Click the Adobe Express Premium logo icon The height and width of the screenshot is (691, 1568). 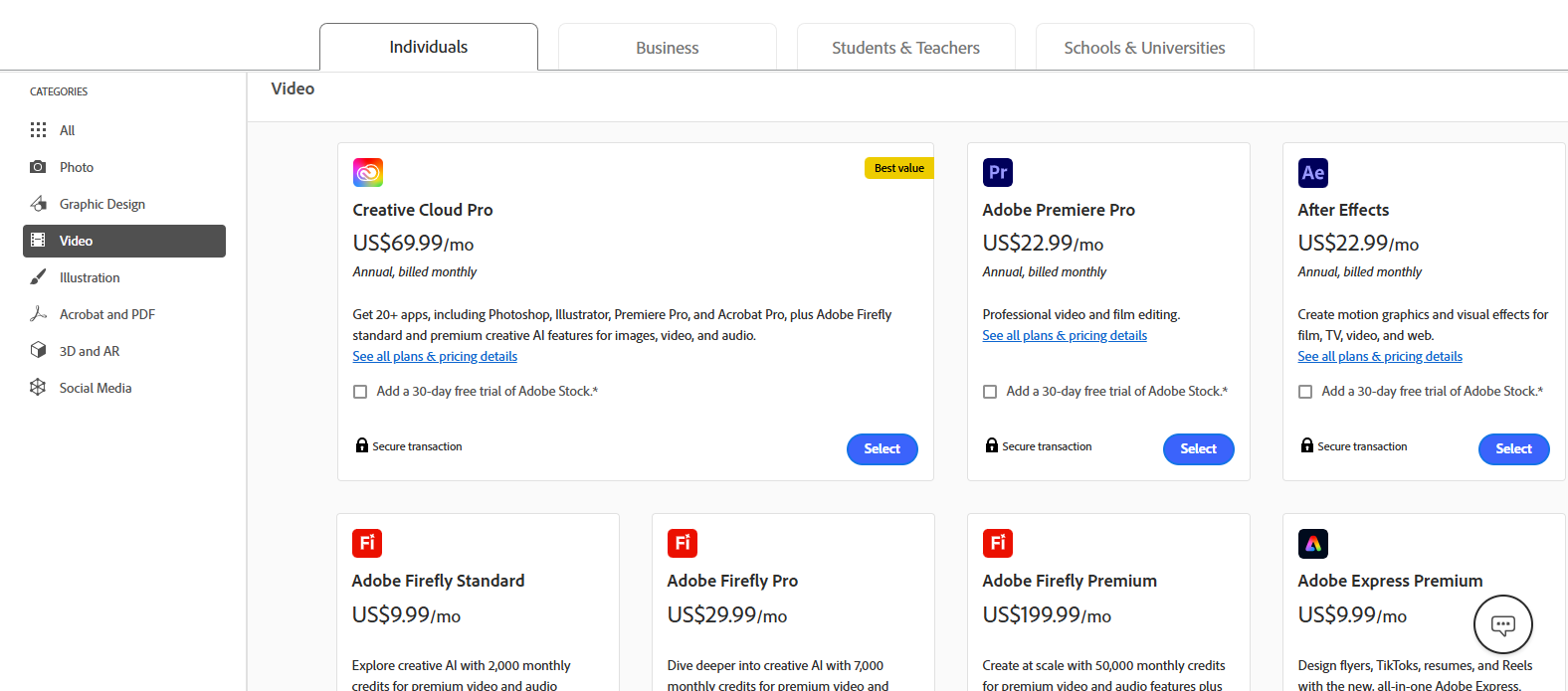click(x=1313, y=544)
